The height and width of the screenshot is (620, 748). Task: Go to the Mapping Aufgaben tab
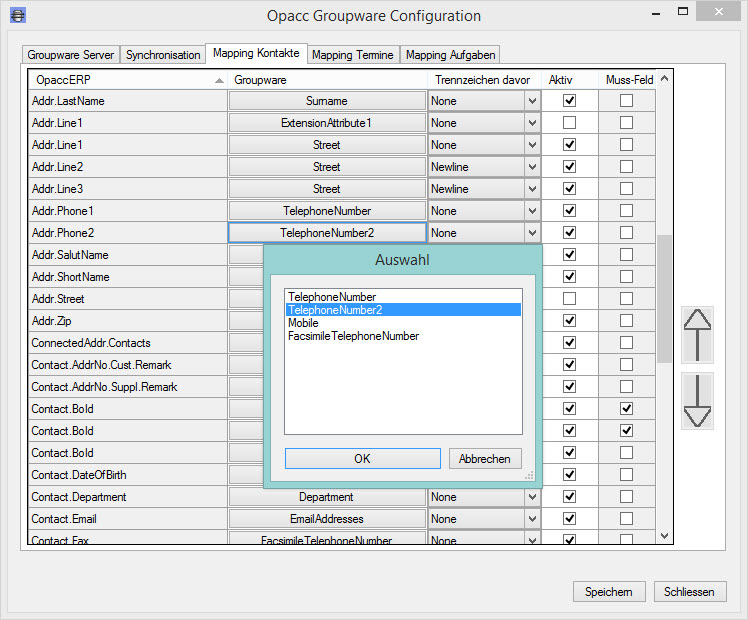[450, 55]
